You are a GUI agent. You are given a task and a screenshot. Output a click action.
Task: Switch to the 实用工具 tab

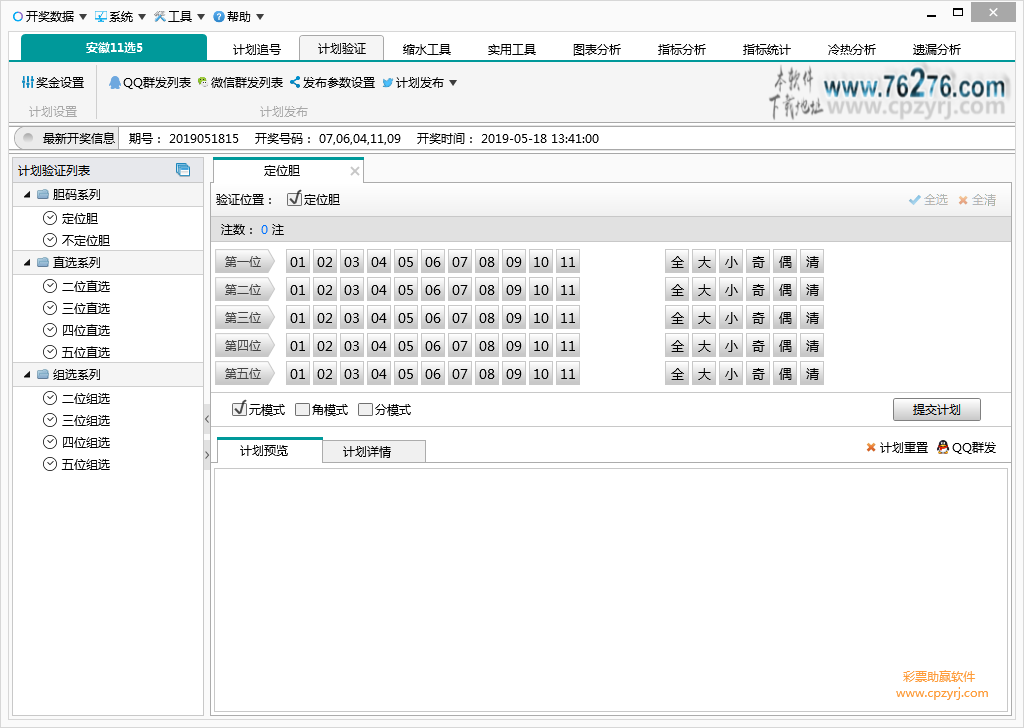[511, 49]
